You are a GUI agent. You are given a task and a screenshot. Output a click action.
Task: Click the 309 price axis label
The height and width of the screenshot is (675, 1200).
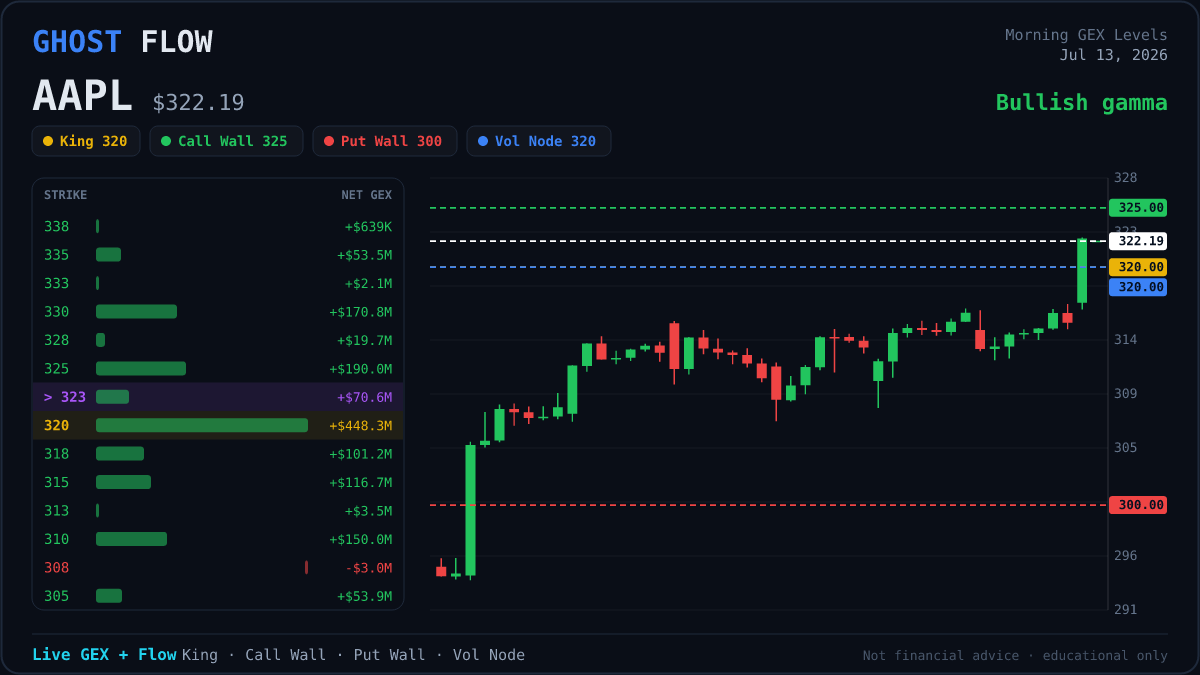1125,394
